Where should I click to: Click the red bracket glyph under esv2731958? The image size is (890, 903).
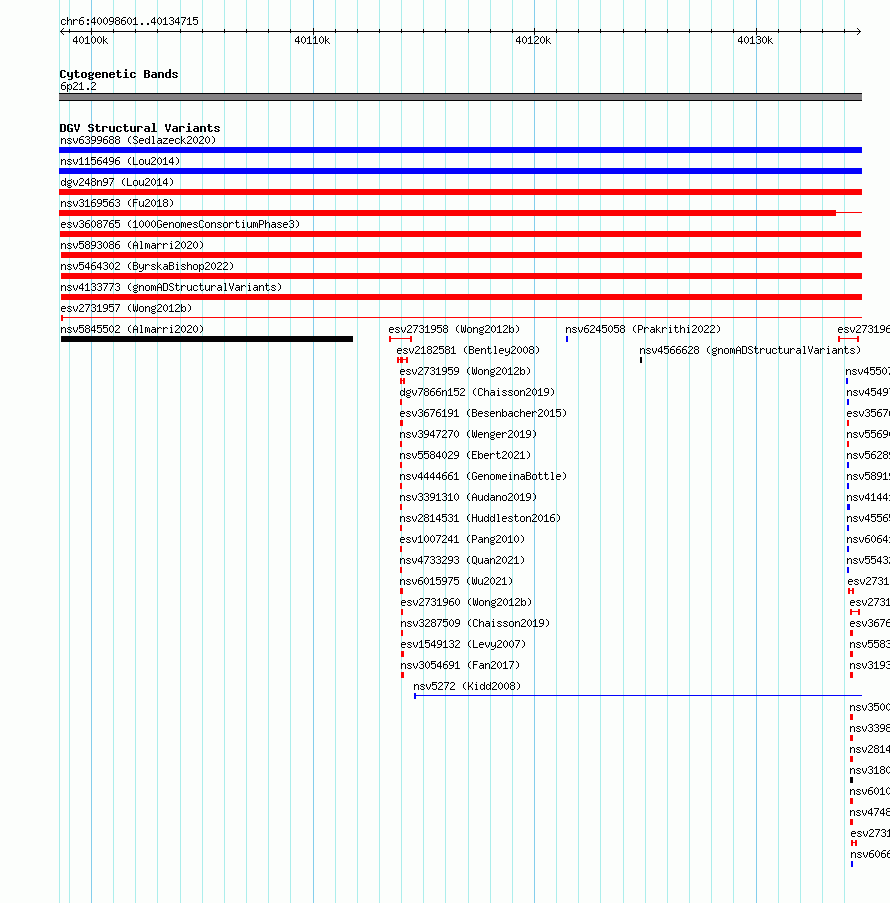click(400, 339)
